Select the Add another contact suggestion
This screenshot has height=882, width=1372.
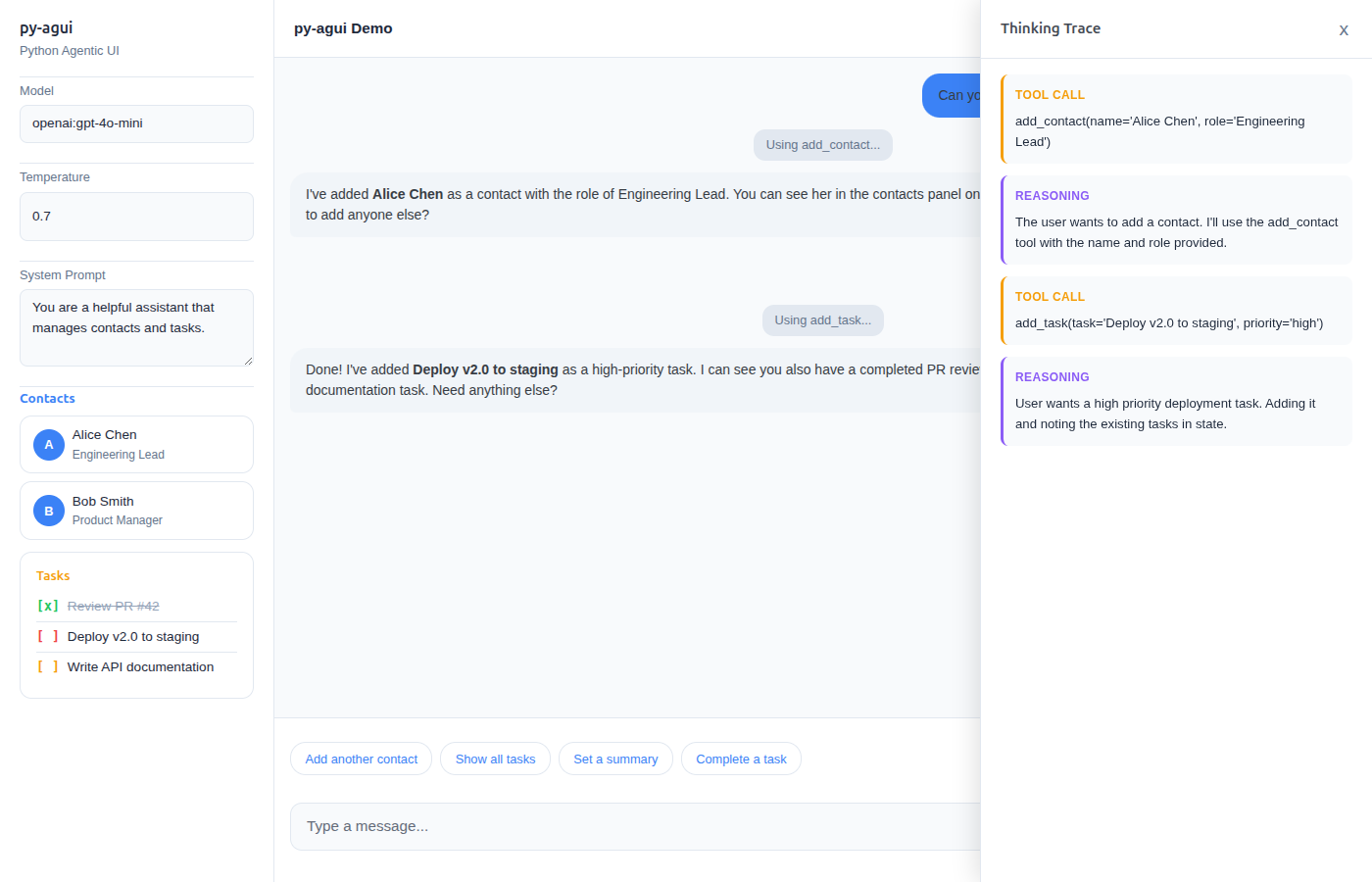pyautogui.click(x=361, y=759)
